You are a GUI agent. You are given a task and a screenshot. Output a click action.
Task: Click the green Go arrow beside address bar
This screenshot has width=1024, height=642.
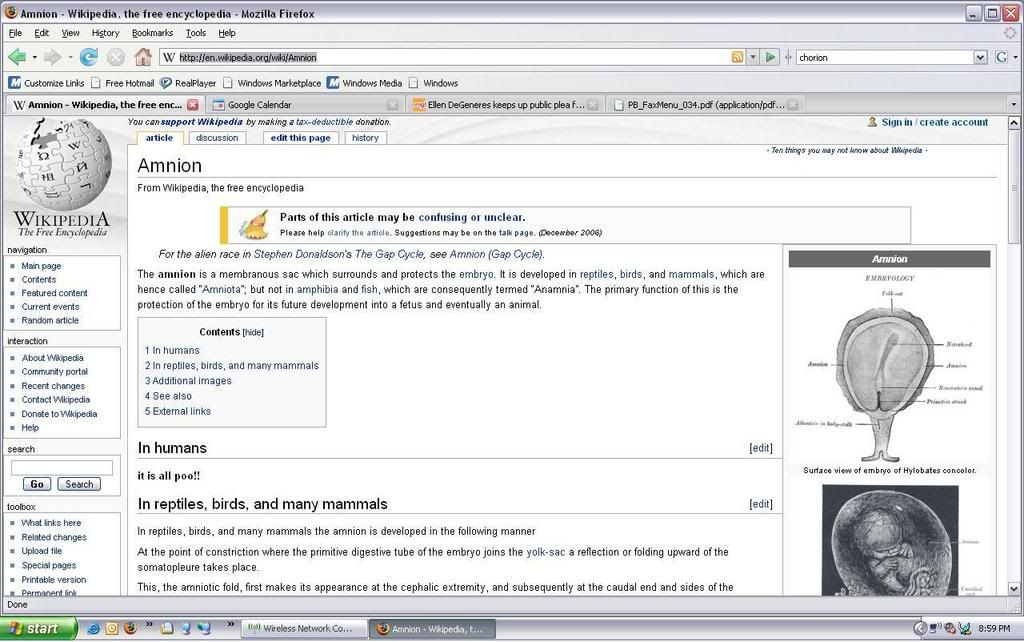click(x=771, y=57)
